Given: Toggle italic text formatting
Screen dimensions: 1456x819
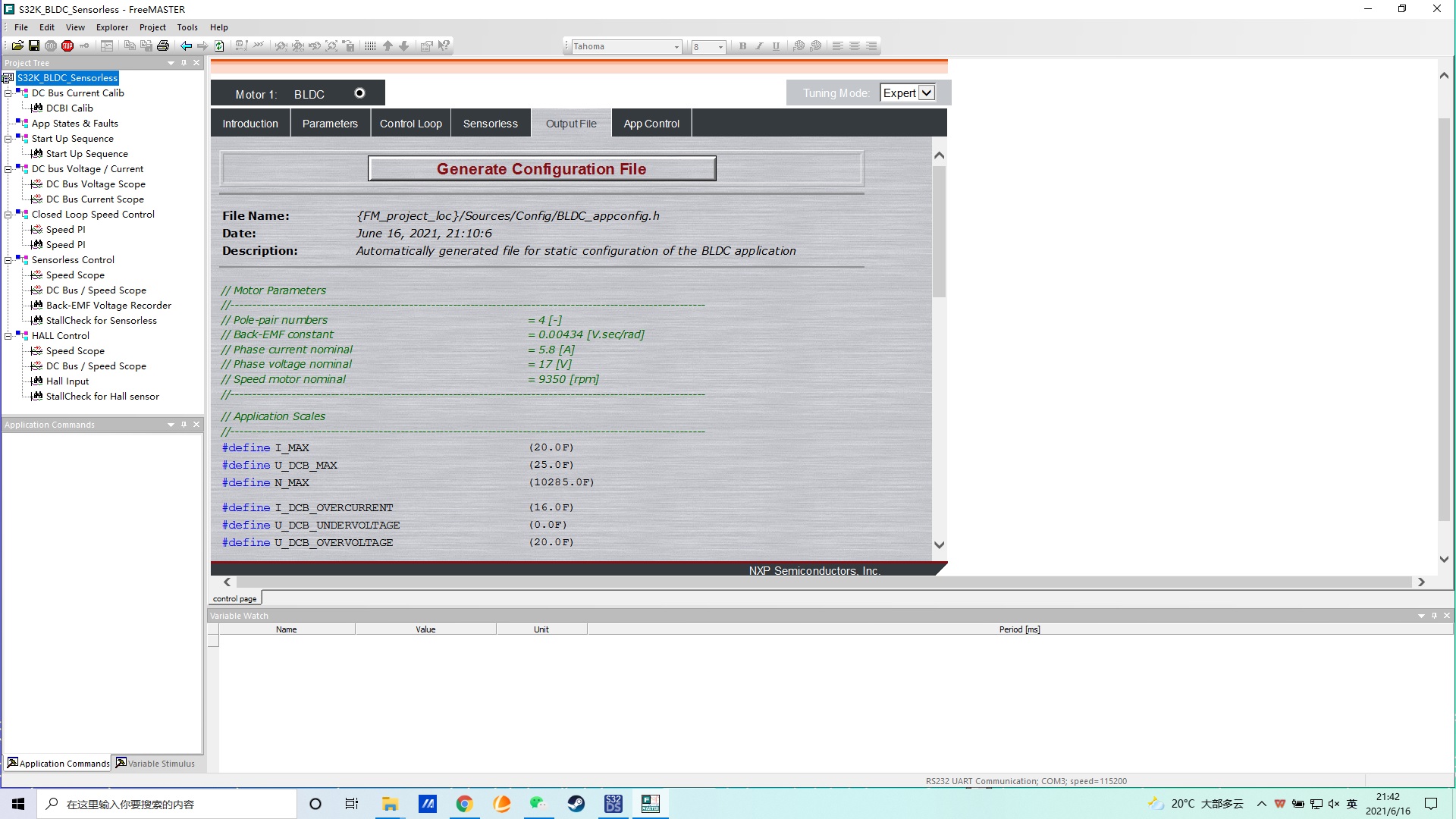Looking at the screenshot, I should pyautogui.click(x=758, y=46).
